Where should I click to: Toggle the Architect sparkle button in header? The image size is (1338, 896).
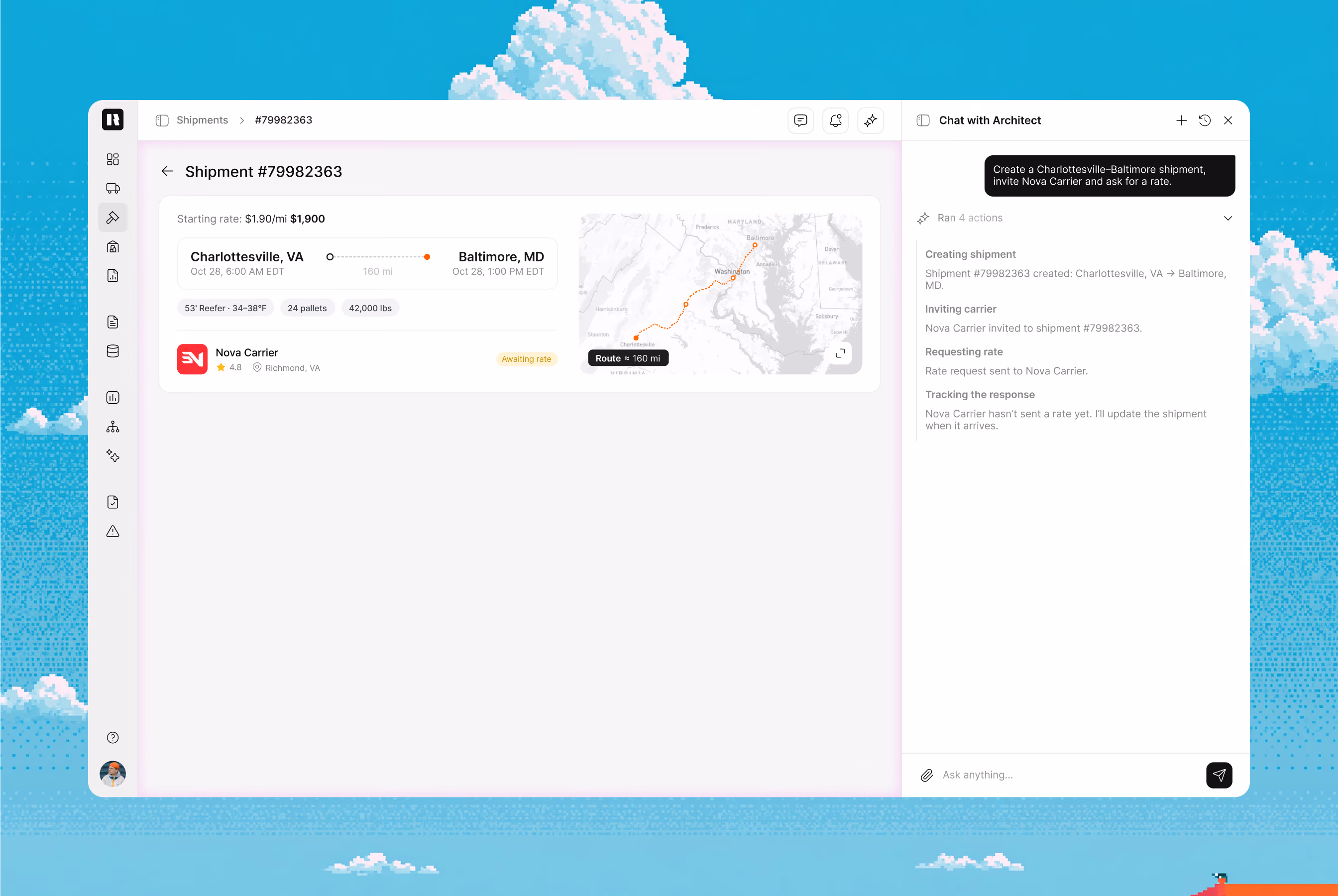(870, 120)
